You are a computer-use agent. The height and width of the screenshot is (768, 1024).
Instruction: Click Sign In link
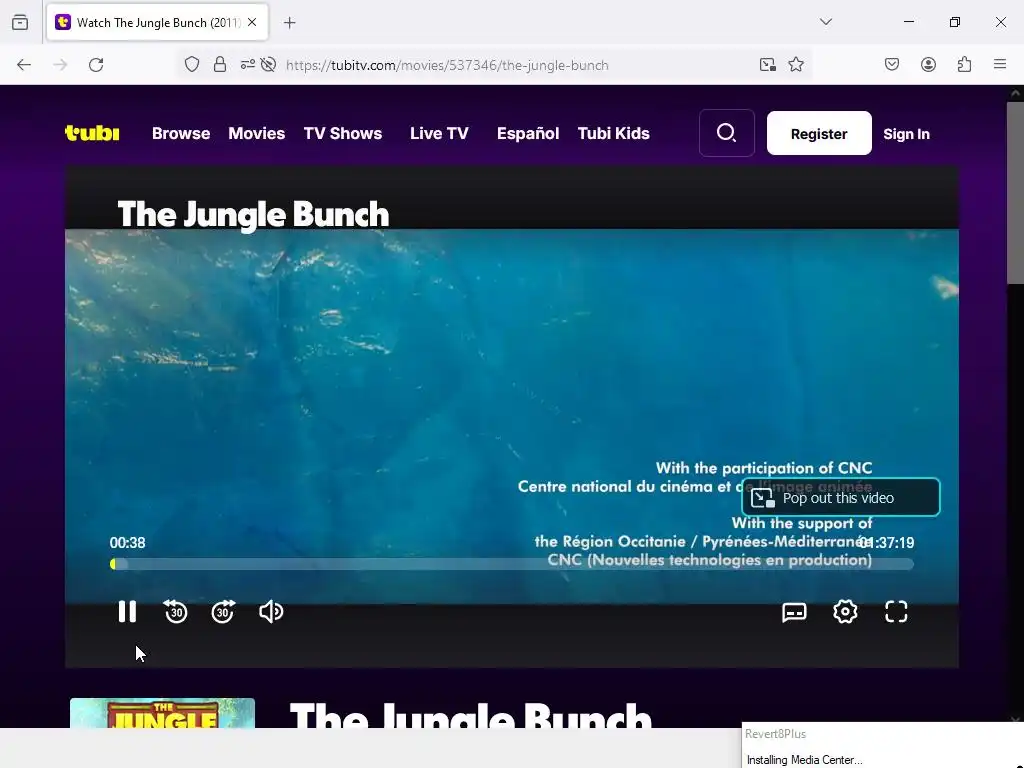pyautogui.click(x=906, y=134)
